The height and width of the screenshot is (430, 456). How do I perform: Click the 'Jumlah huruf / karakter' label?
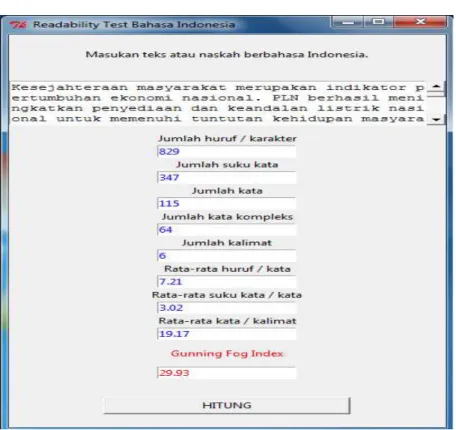227,139
